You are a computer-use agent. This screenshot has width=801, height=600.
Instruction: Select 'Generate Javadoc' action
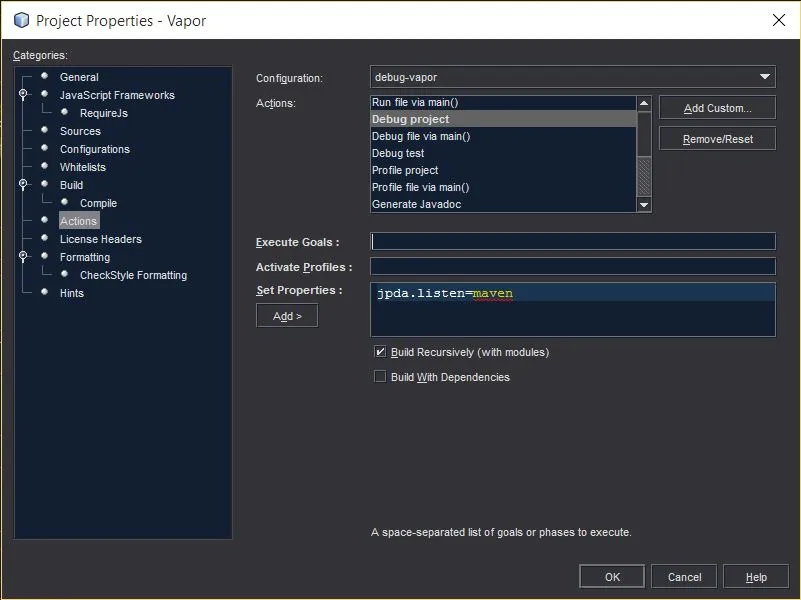click(x=503, y=204)
